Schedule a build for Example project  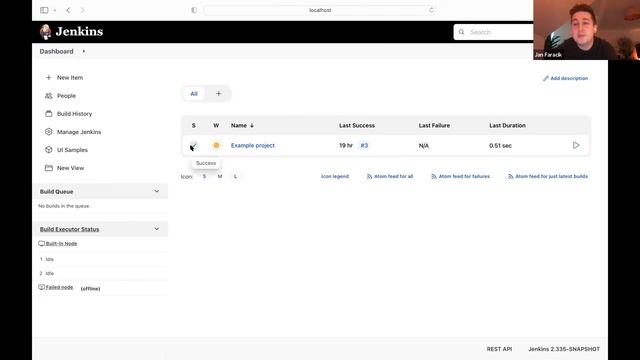[x=576, y=145]
